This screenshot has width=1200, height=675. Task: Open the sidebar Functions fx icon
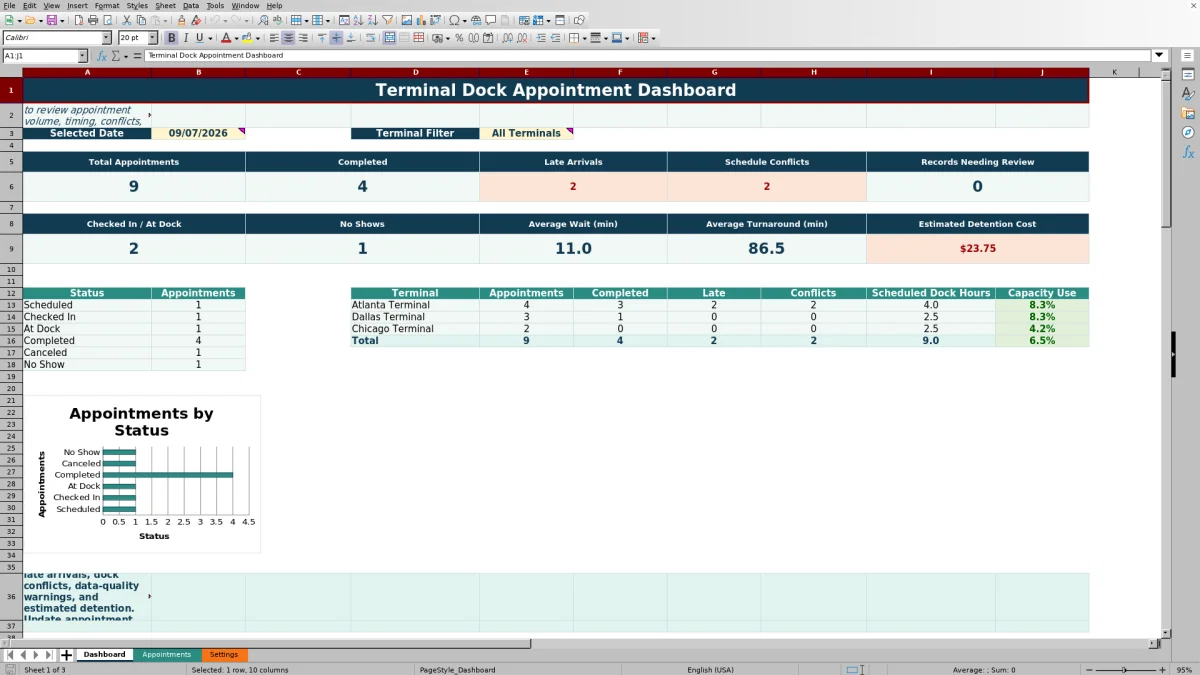point(1188,152)
